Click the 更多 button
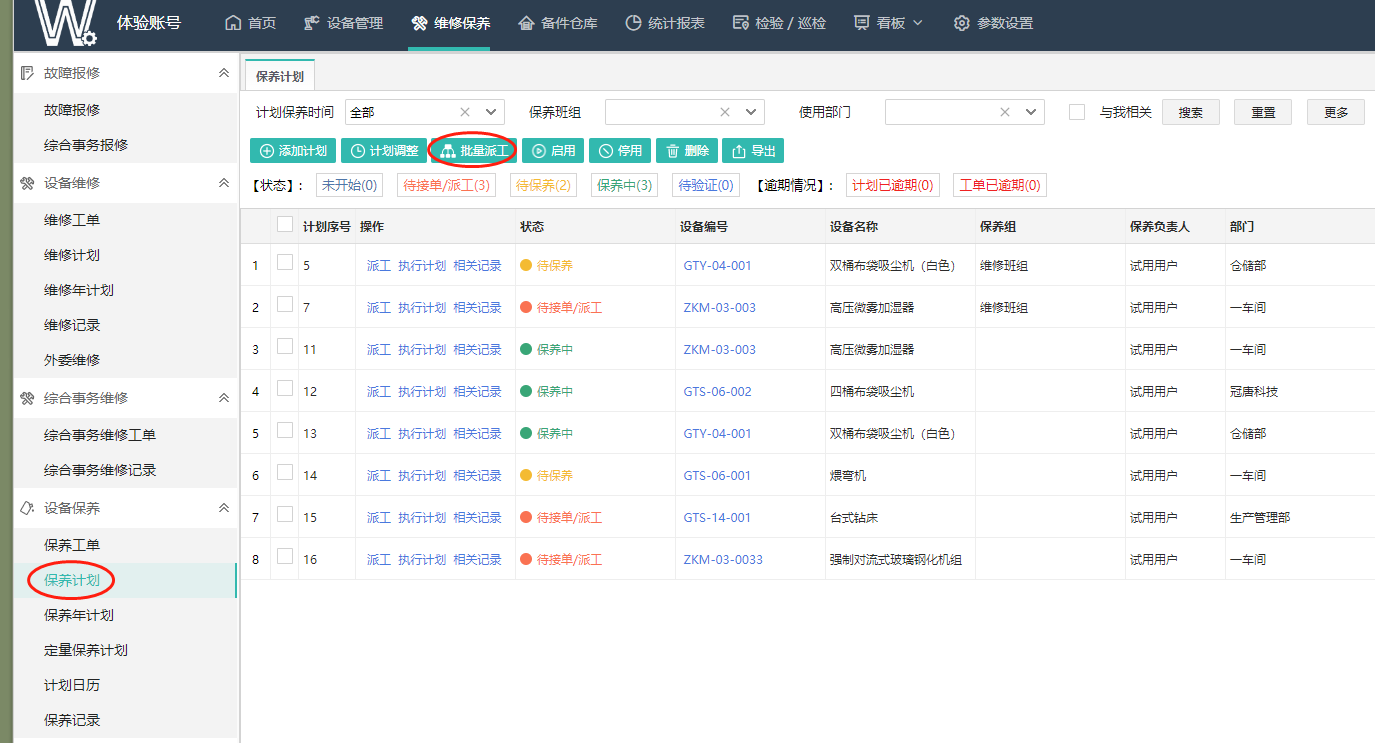The image size is (1375, 743). pos(1336,112)
